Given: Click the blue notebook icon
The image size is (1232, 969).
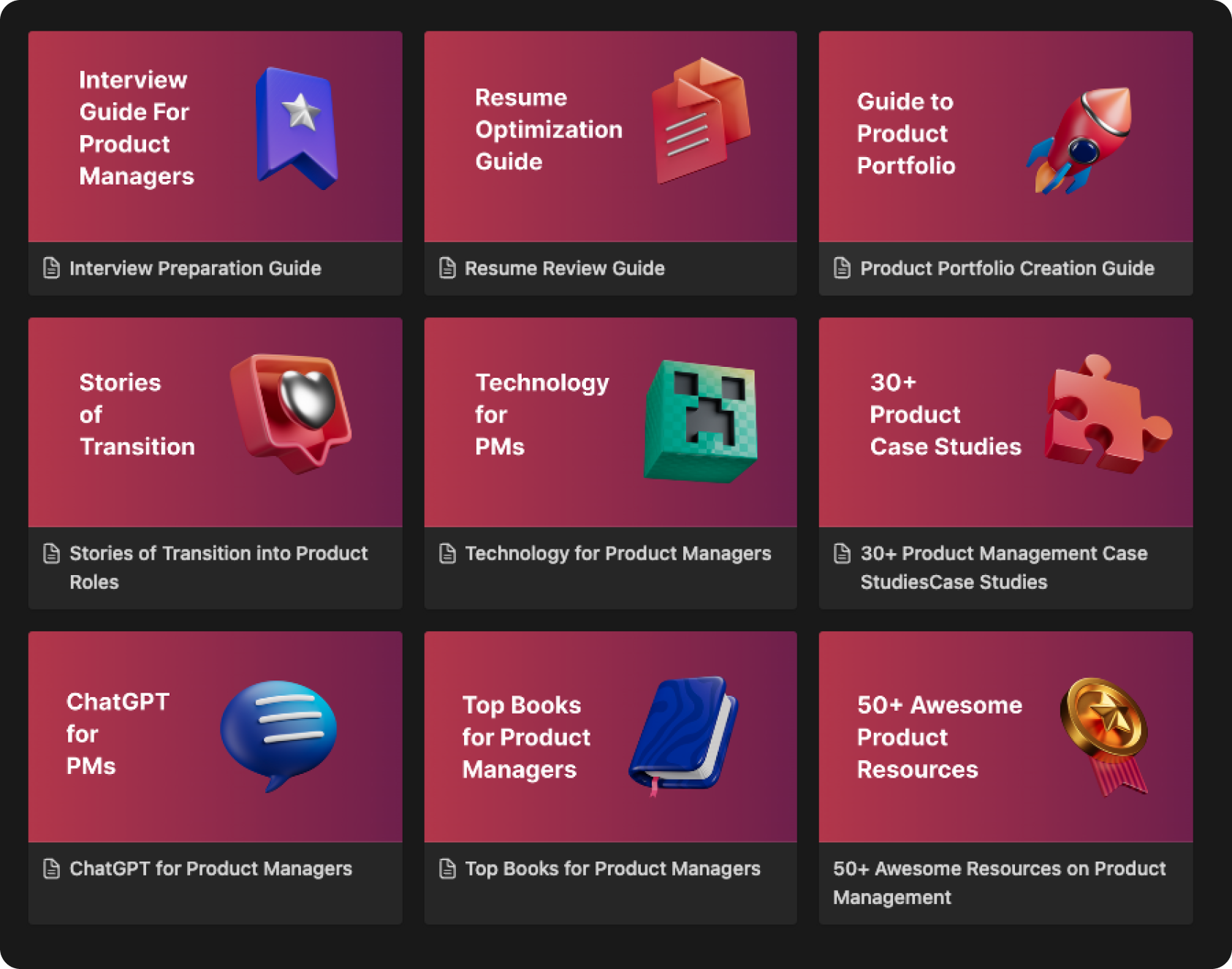Looking at the screenshot, I should 683,735.
